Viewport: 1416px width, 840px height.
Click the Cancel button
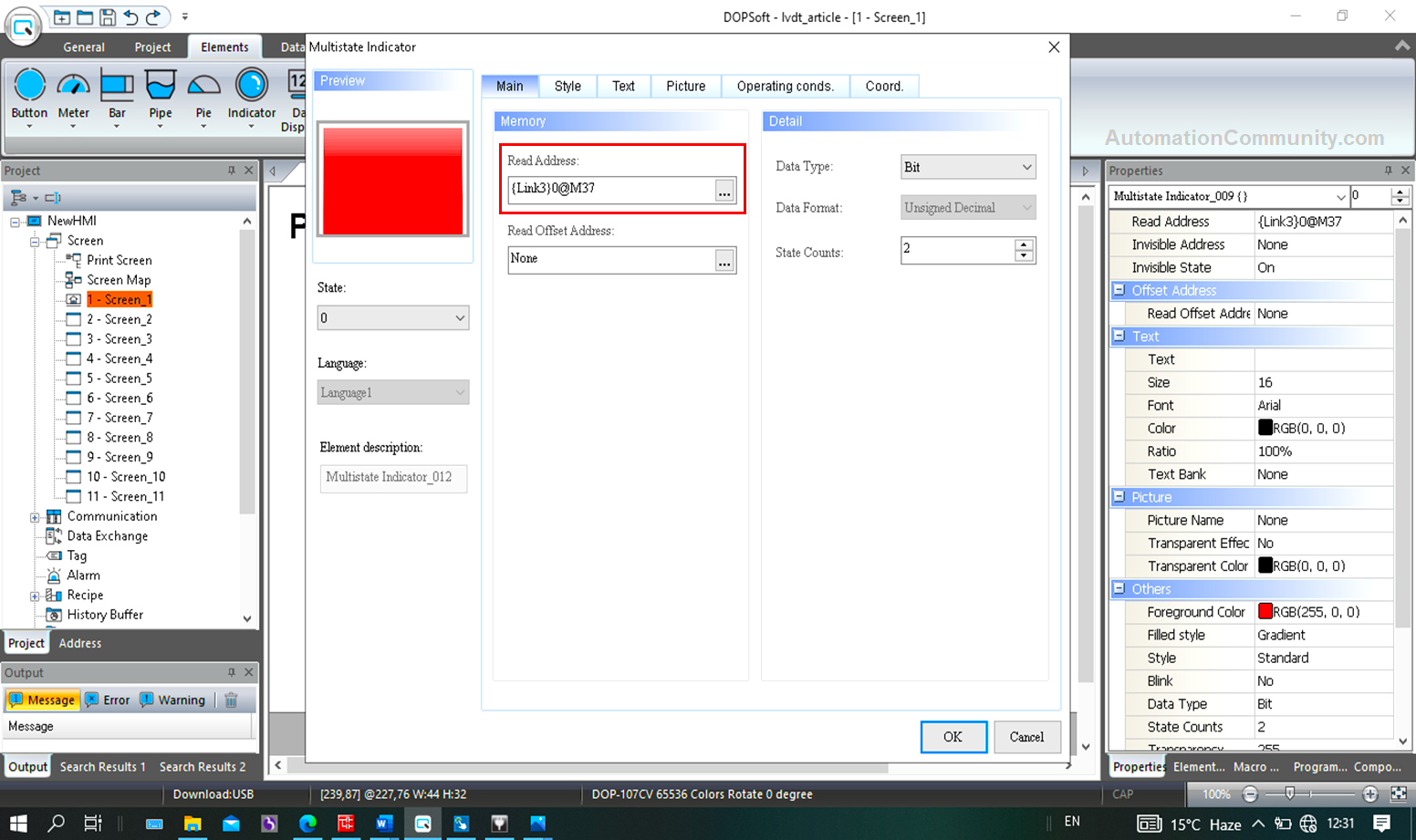[x=1026, y=737]
